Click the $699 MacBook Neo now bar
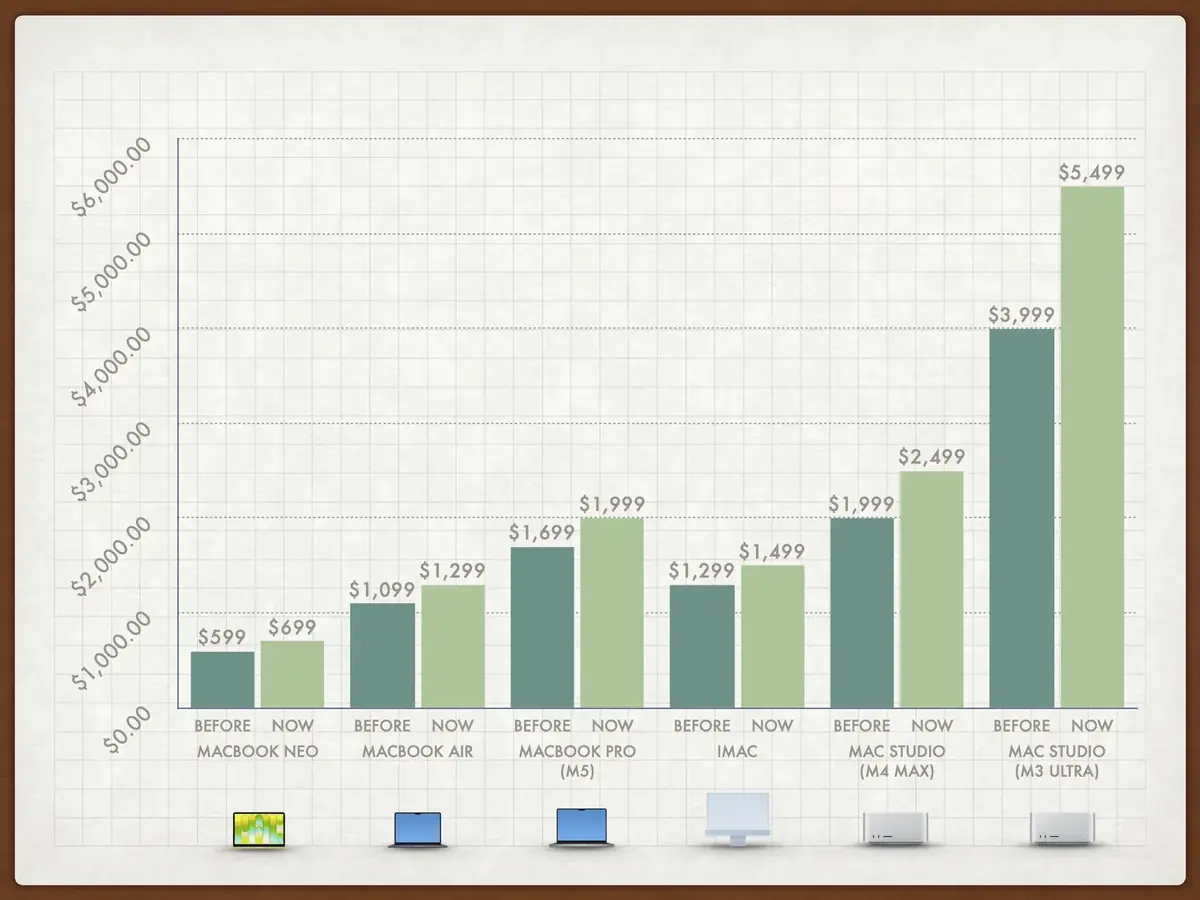1200x900 pixels. click(x=292, y=675)
